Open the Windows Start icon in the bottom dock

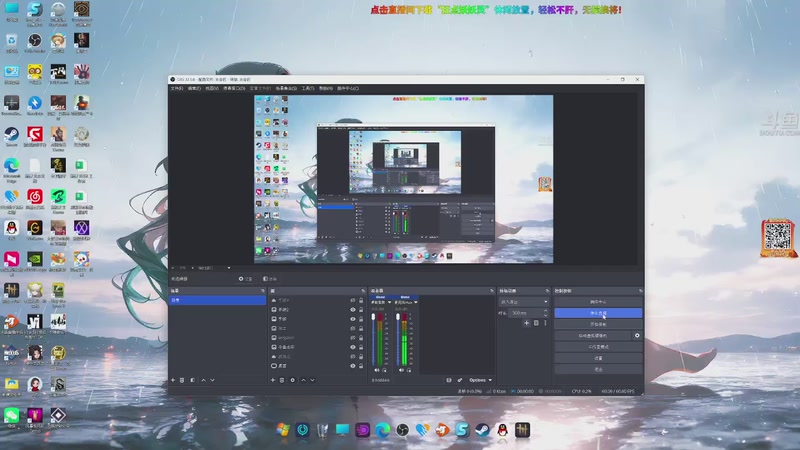point(283,430)
